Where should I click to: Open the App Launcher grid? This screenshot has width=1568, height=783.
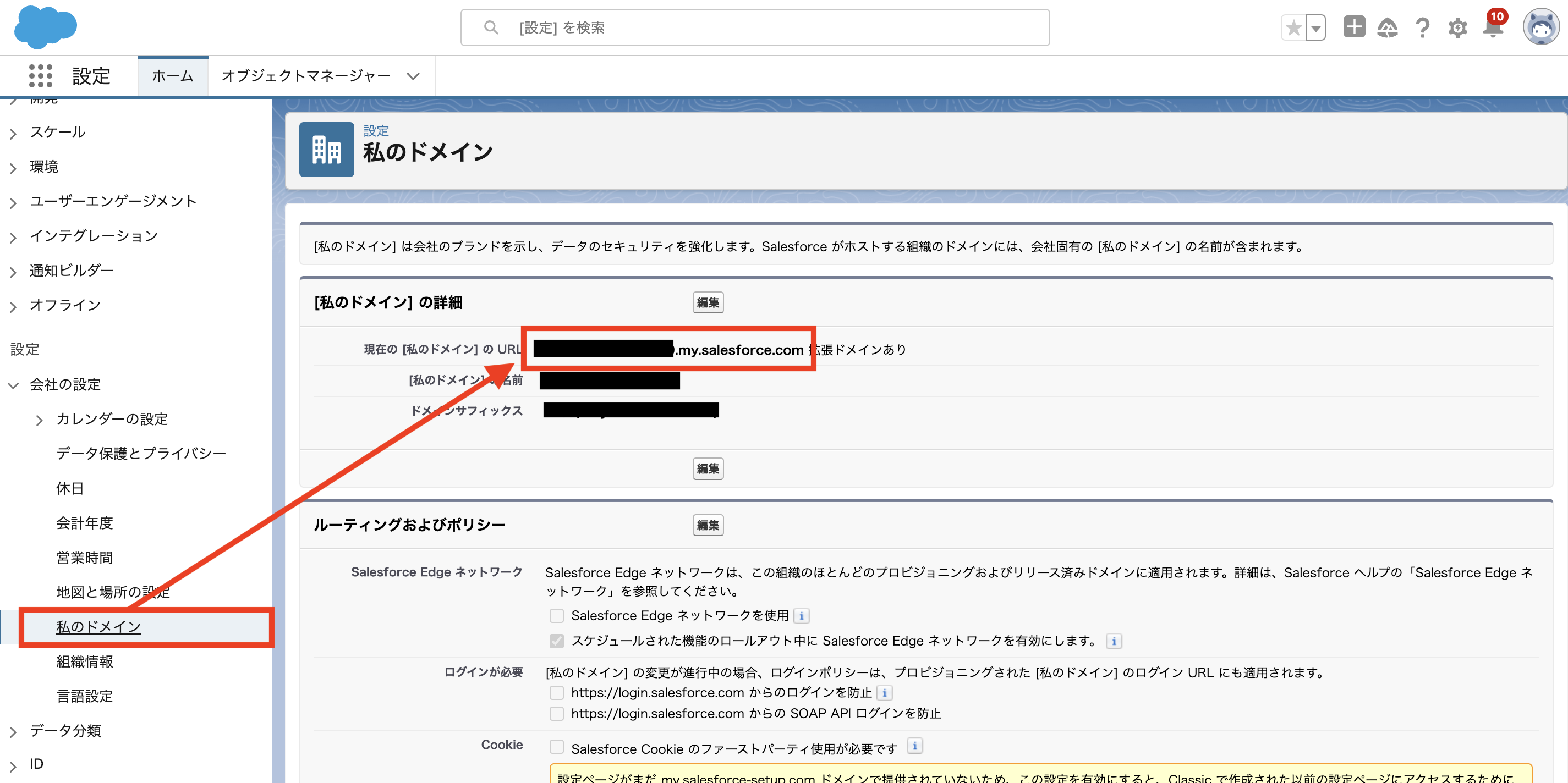pyautogui.click(x=40, y=75)
